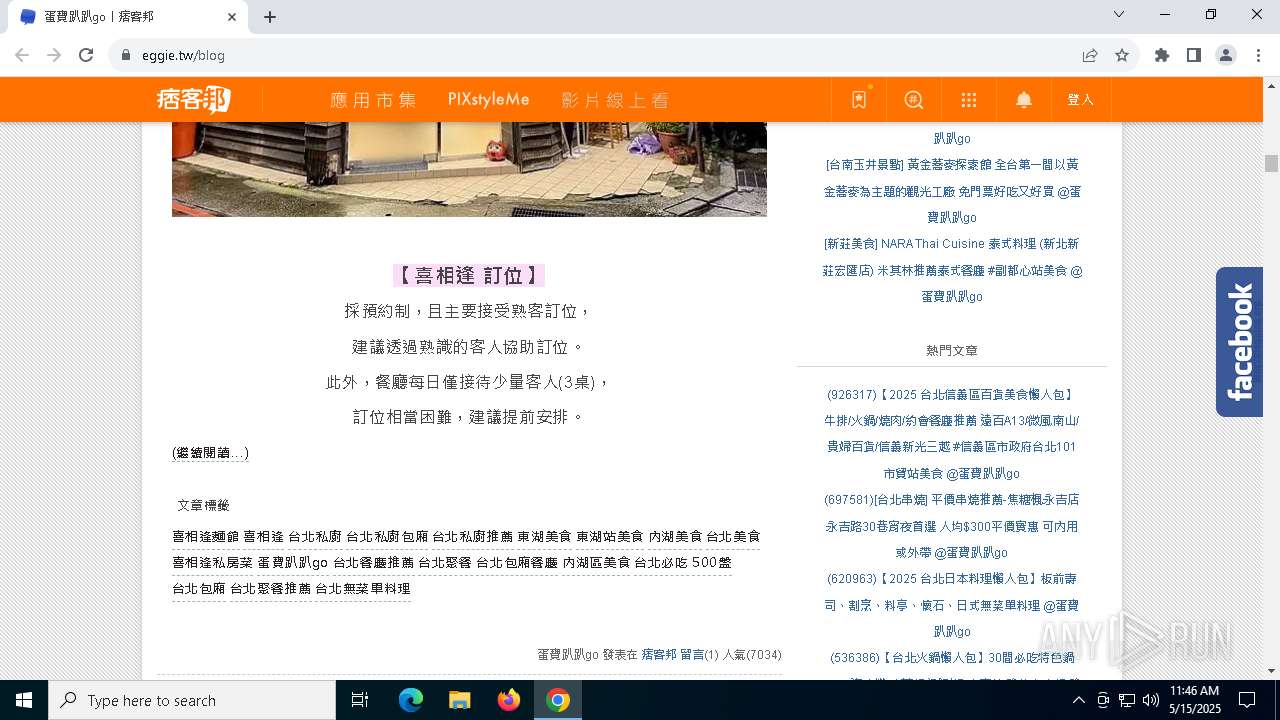Open the Windows Start menu
The width and height of the screenshot is (1280, 720).
[x=24, y=700]
